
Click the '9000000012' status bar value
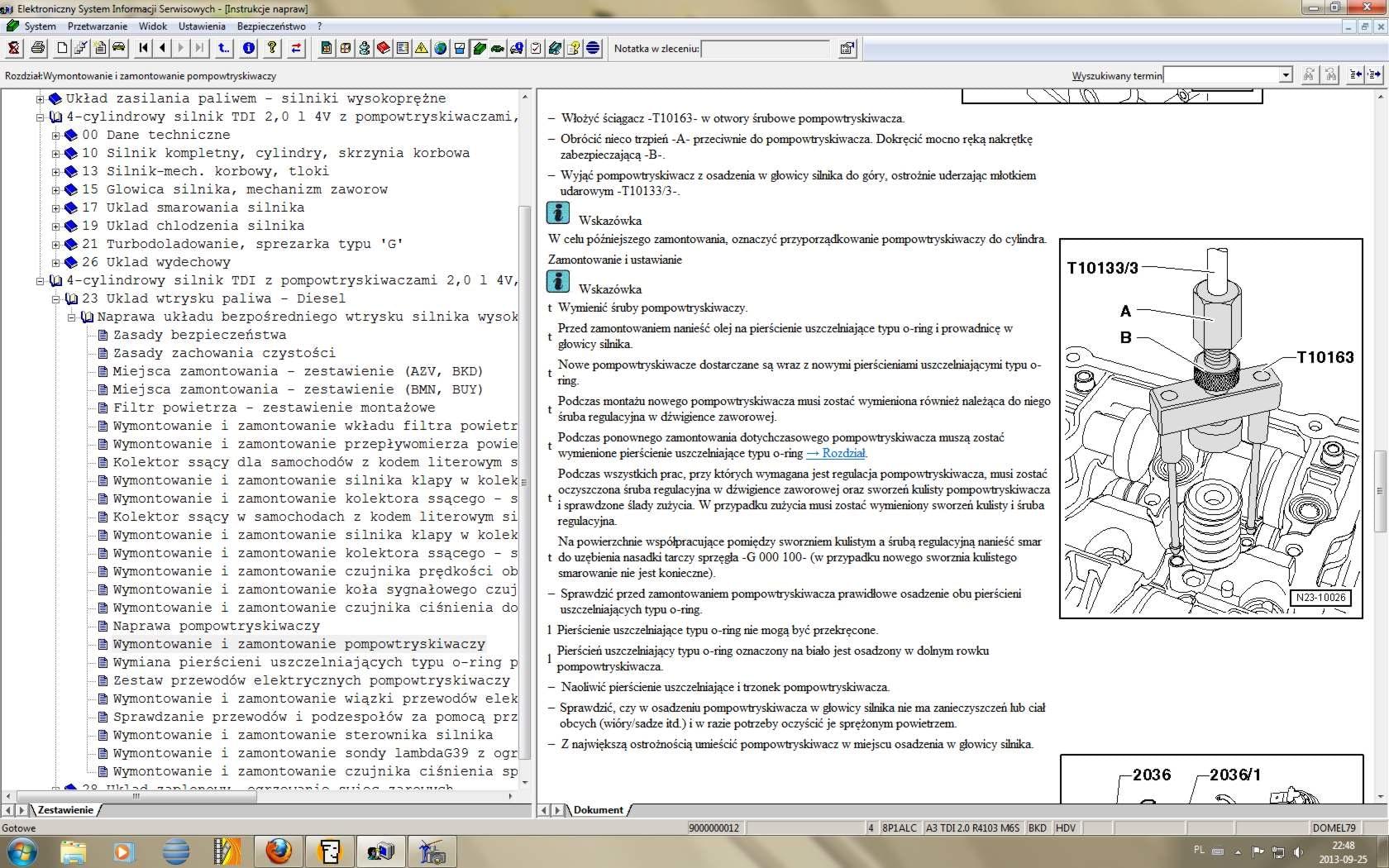tap(714, 827)
